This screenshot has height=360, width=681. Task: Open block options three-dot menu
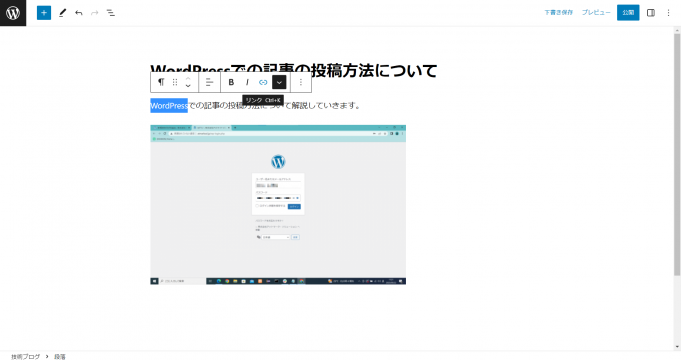[x=301, y=82]
